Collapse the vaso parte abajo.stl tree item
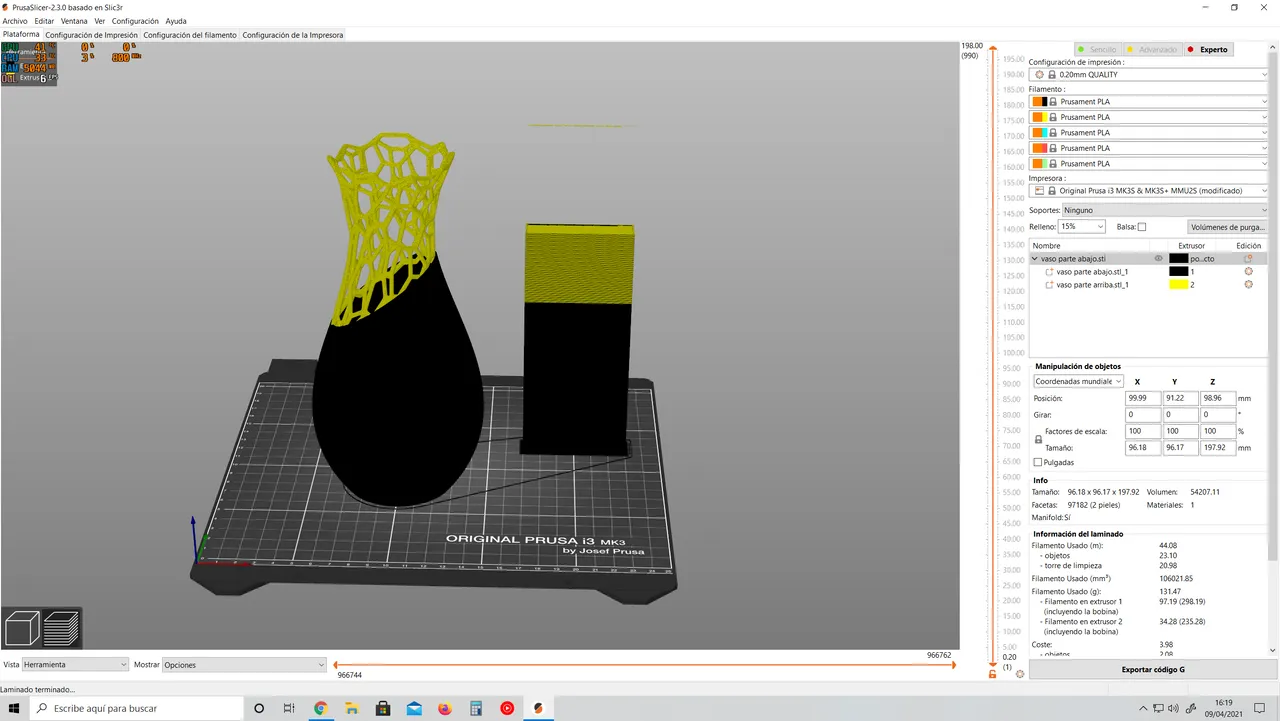1280x721 pixels. 1035,258
